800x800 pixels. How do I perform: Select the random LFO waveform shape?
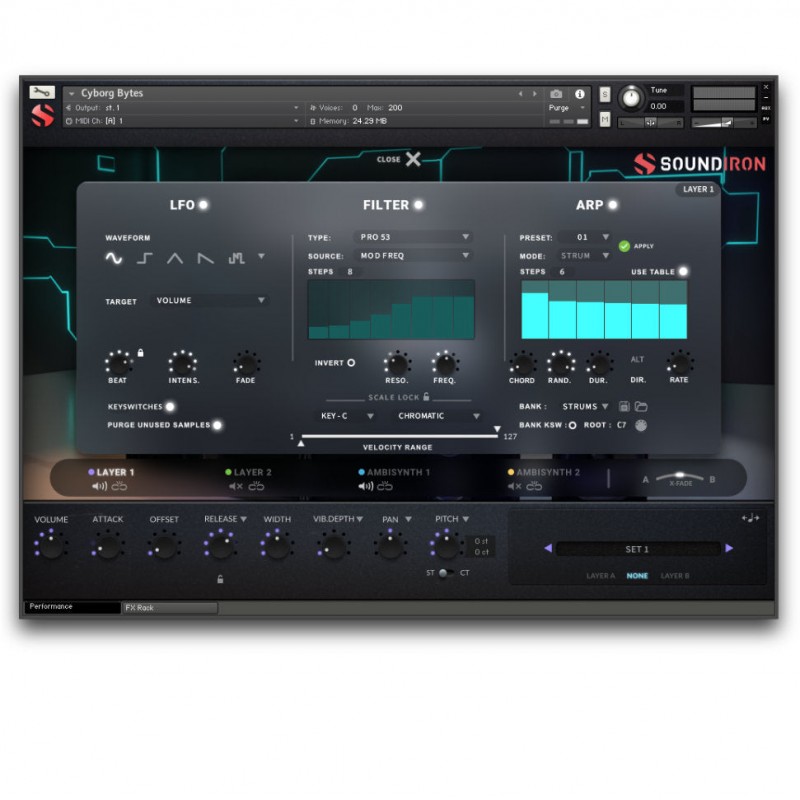[x=234, y=257]
